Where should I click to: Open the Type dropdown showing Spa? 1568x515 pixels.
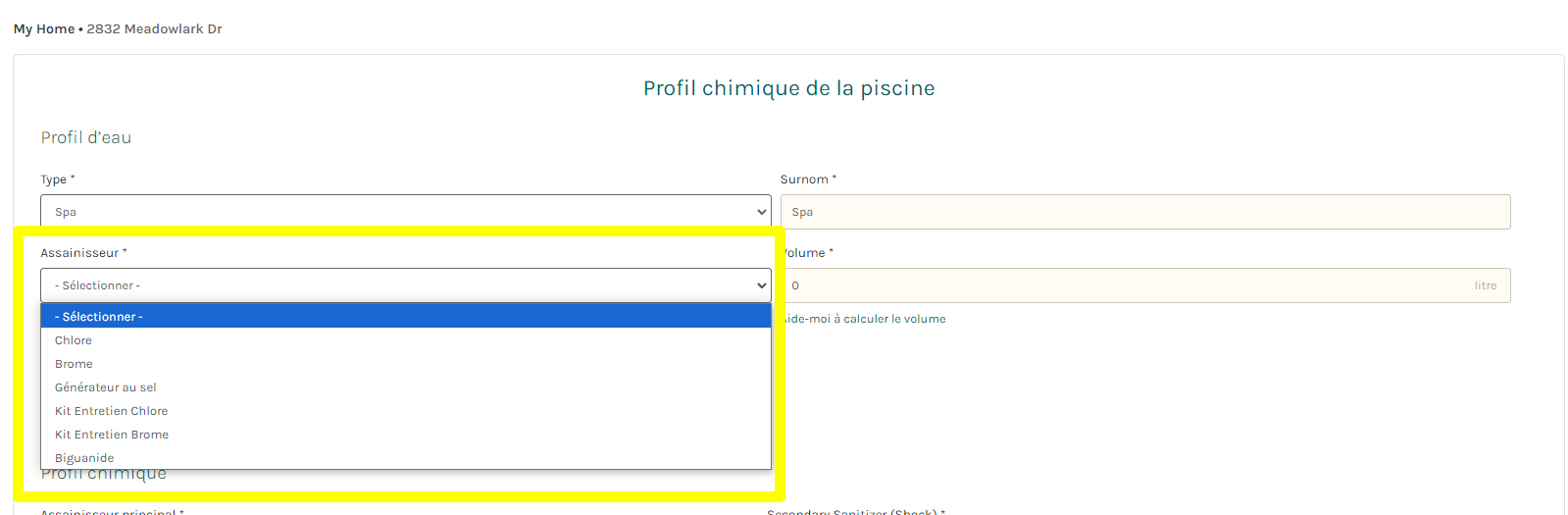406,212
